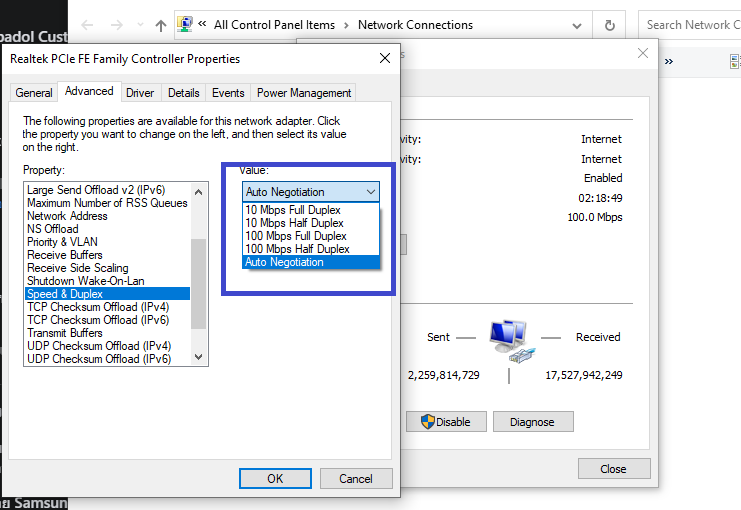Refresh the Network Connections view
741x510 pixels.
pyautogui.click(x=610, y=26)
